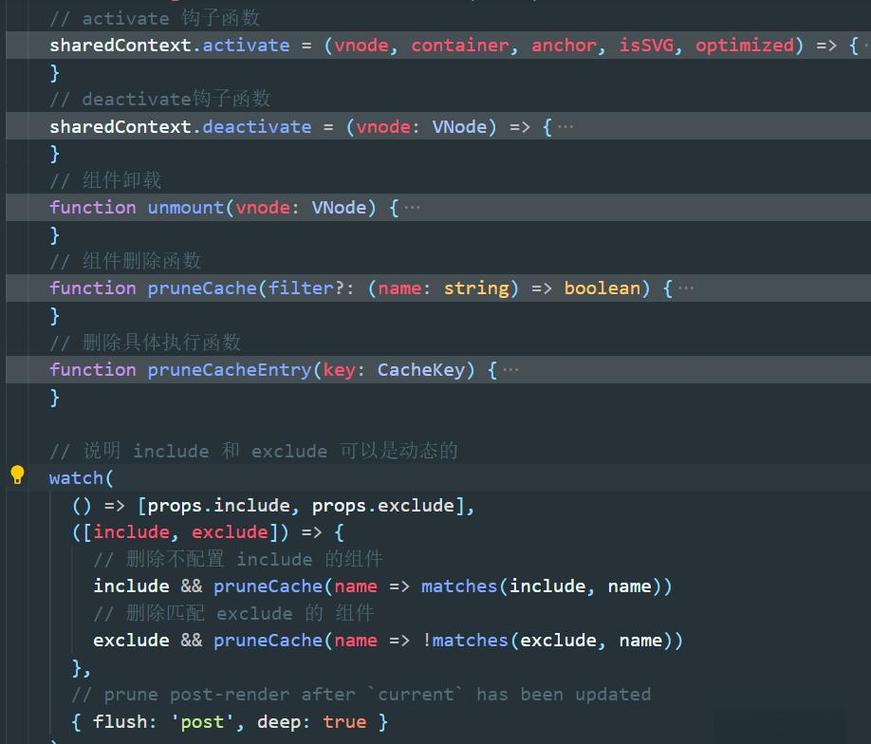Click the 'flush' option key
The image size is (871, 744).
(120, 722)
